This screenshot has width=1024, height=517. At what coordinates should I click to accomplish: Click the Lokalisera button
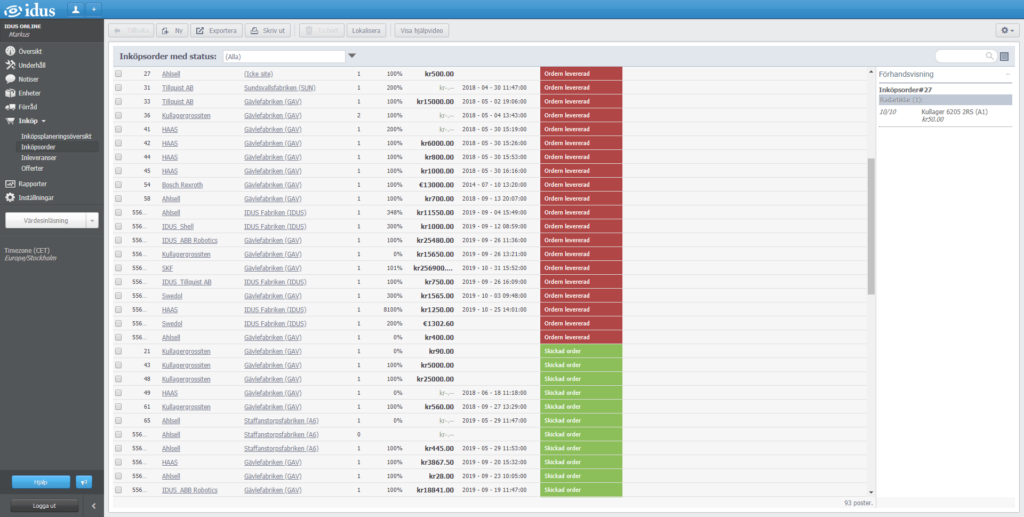click(x=366, y=30)
